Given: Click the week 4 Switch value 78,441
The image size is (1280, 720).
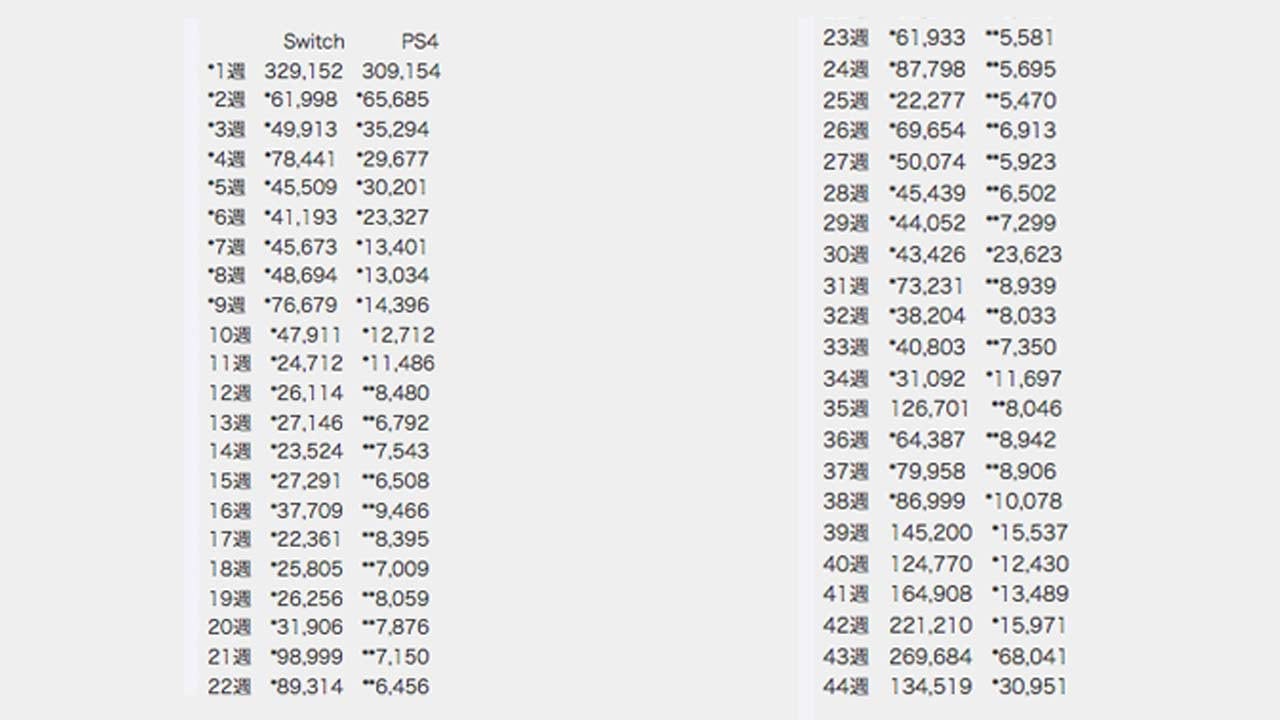Looking at the screenshot, I should [x=302, y=159].
